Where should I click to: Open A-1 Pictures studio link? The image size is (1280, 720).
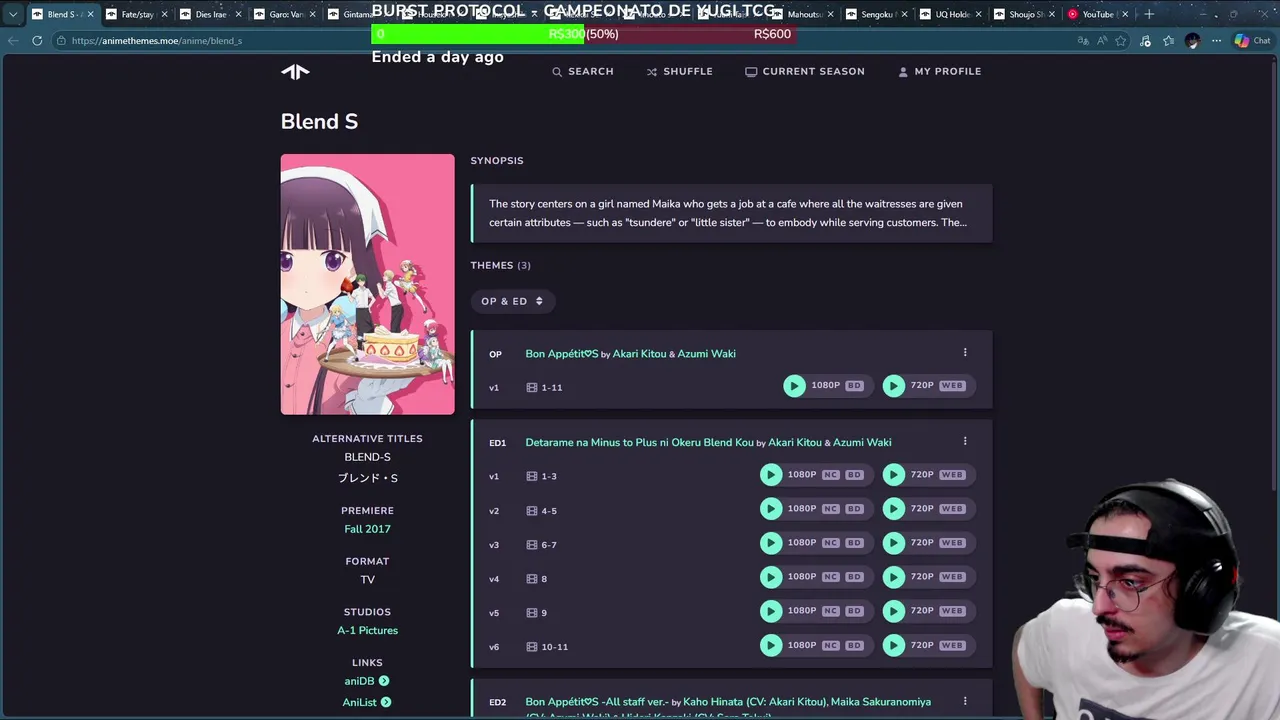pyautogui.click(x=367, y=630)
